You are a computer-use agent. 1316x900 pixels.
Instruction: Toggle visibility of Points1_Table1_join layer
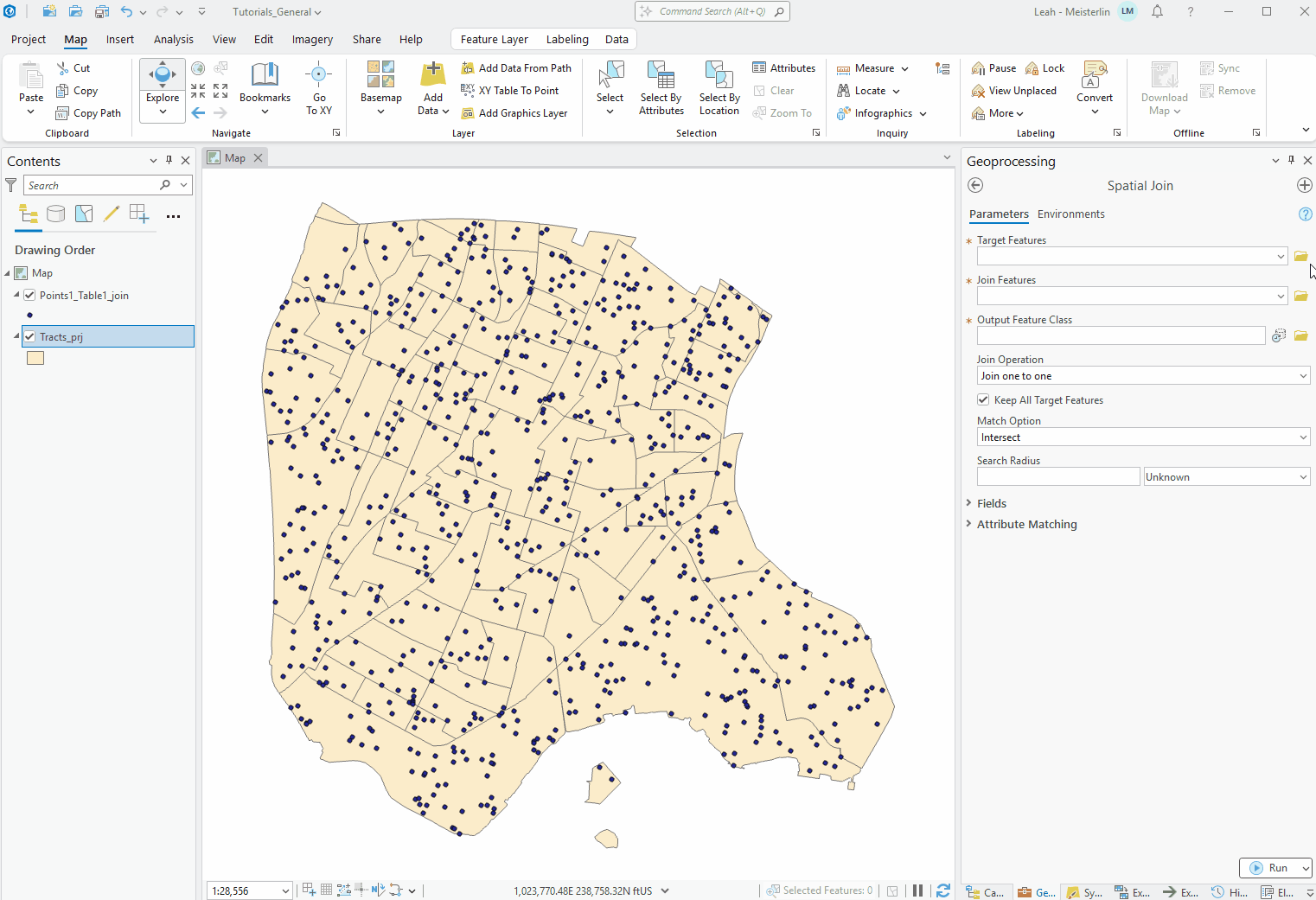(x=29, y=295)
